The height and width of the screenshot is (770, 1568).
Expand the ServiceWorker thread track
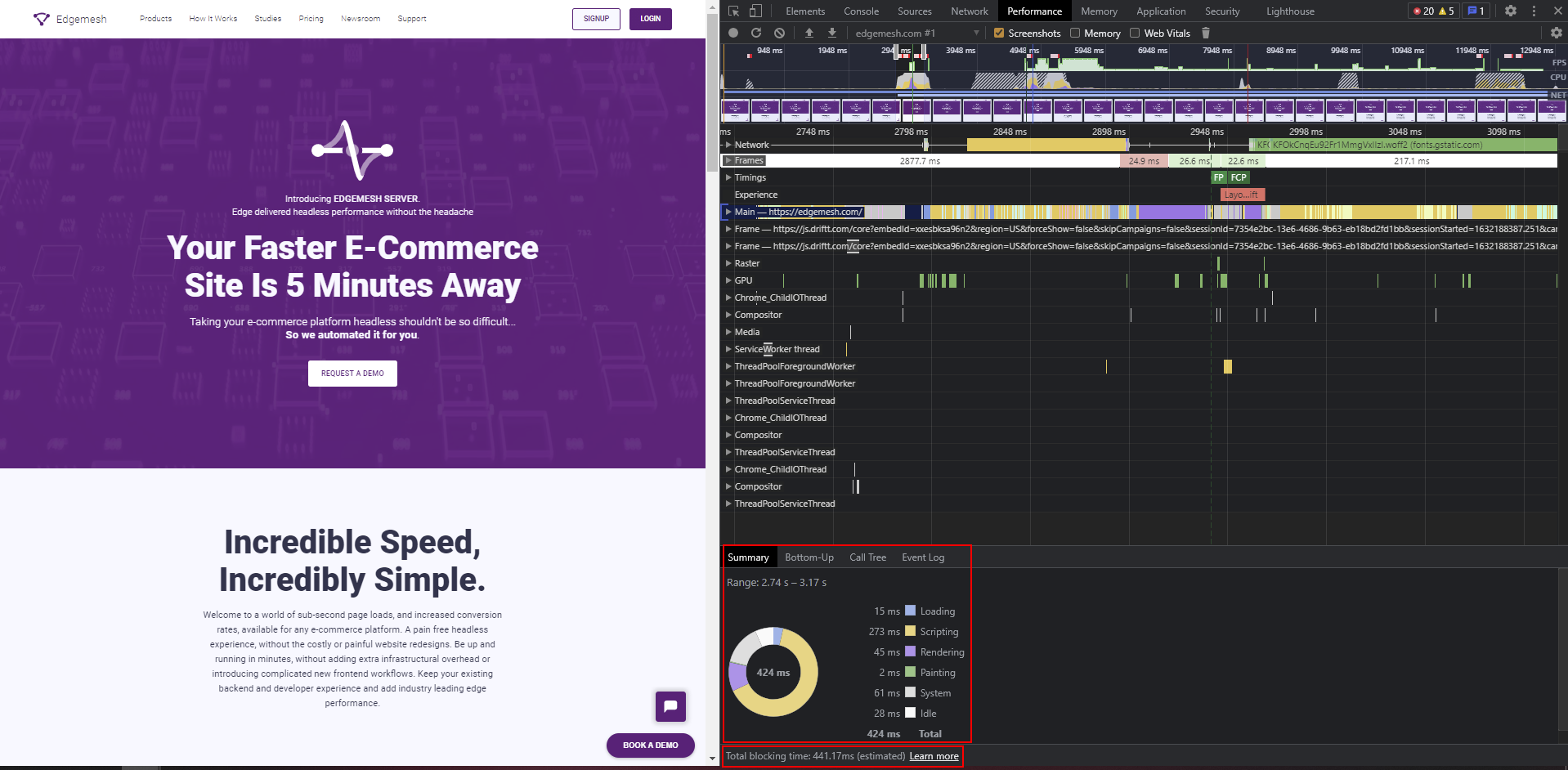pyautogui.click(x=728, y=349)
